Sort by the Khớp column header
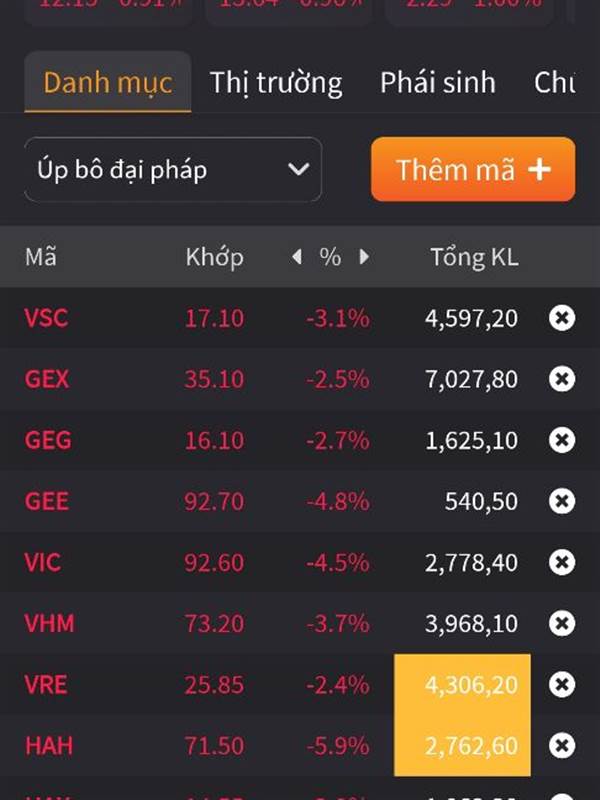 tap(214, 257)
